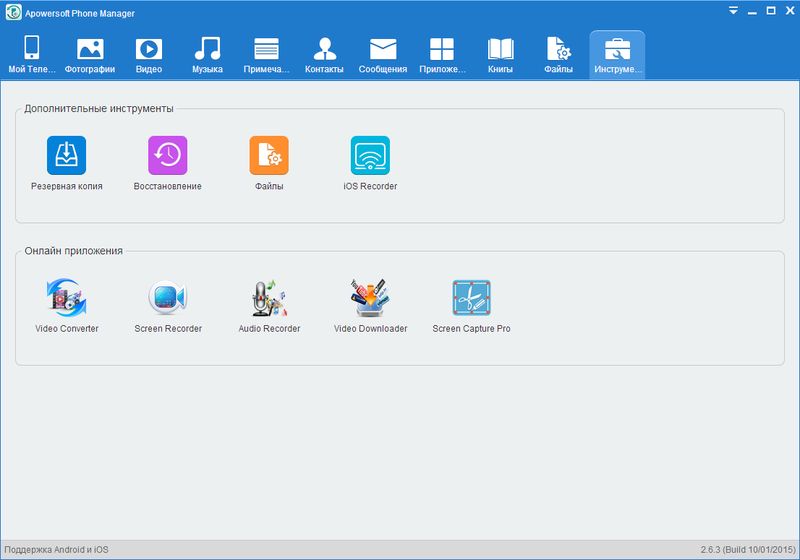Go to the Книги tab
Screen dimensions: 800x560
tap(500, 55)
